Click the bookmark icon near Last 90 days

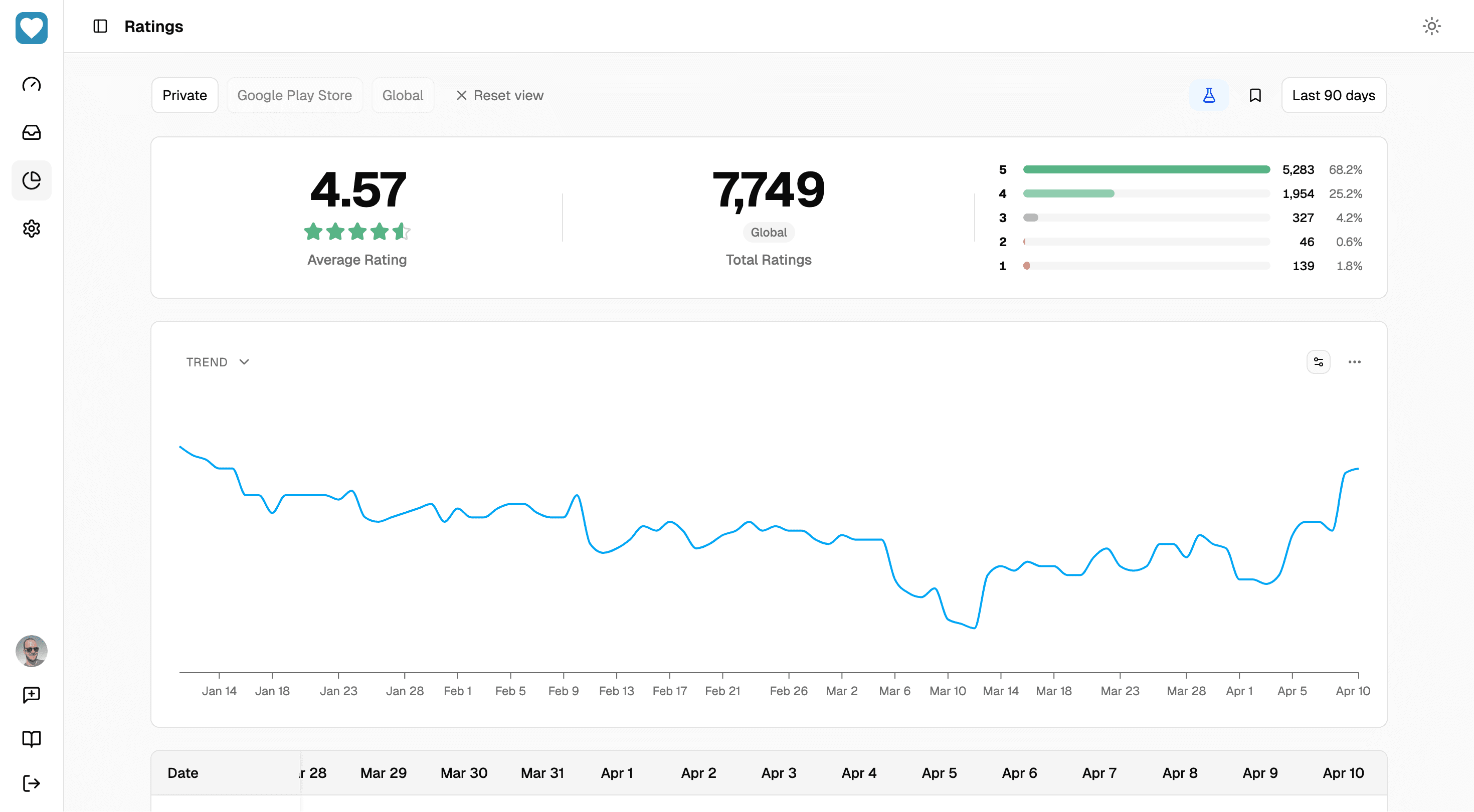click(1255, 95)
